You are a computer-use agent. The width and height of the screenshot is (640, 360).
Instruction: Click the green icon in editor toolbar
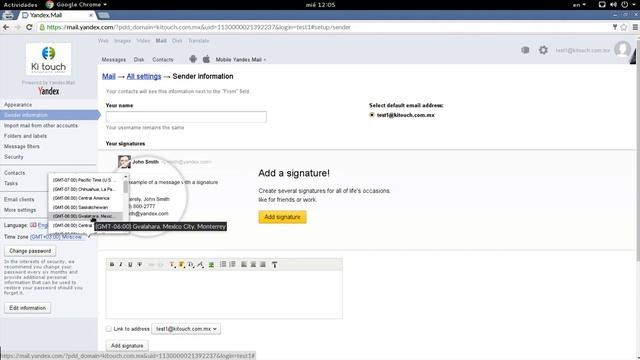point(211,264)
